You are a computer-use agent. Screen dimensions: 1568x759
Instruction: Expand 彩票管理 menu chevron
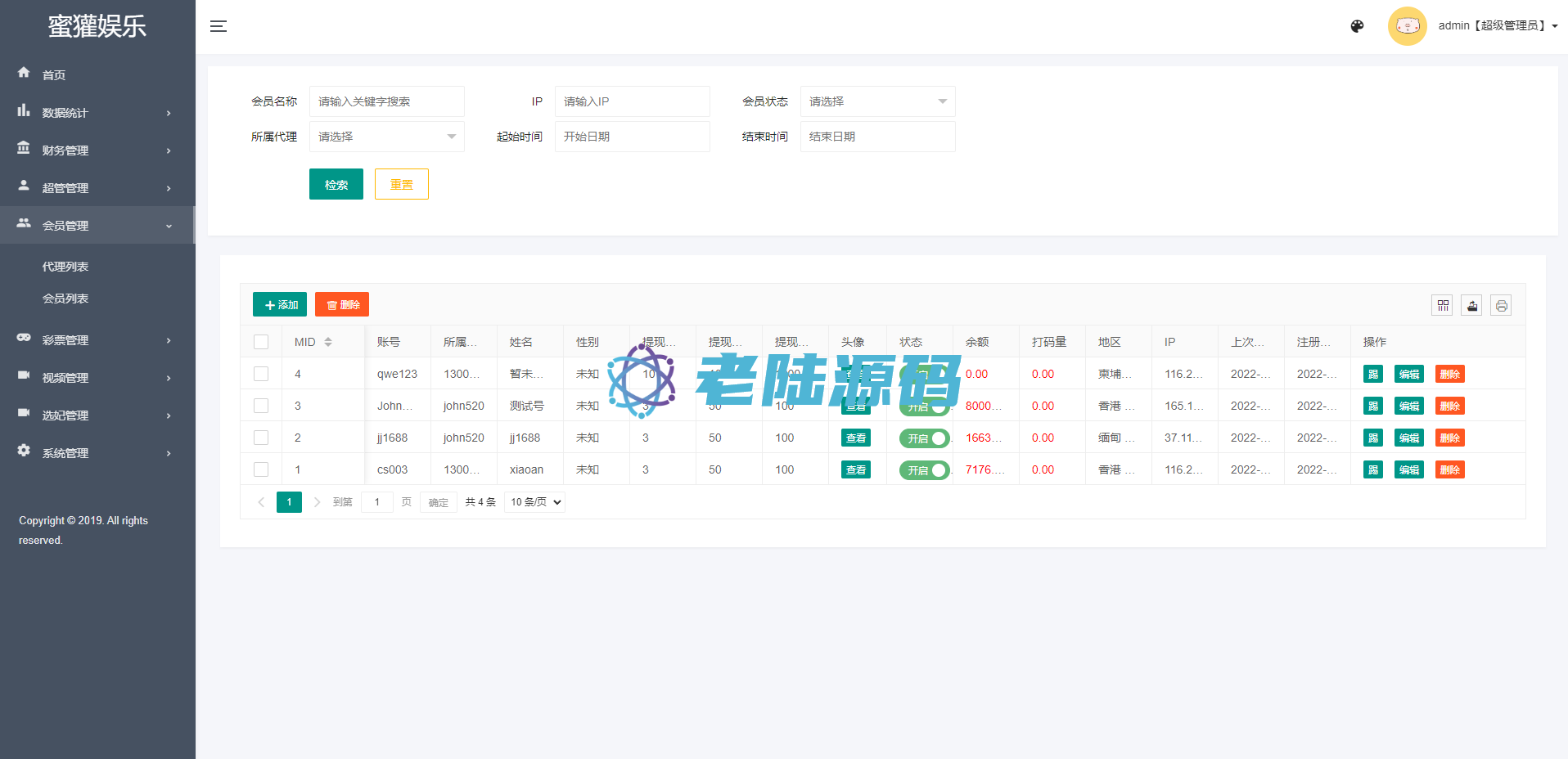point(169,340)
